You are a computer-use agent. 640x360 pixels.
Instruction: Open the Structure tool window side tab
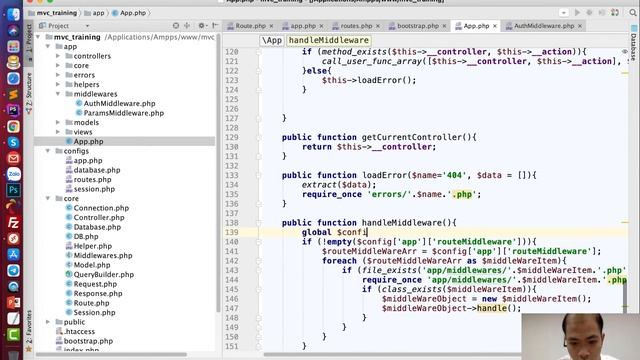[x=29, y=92]
